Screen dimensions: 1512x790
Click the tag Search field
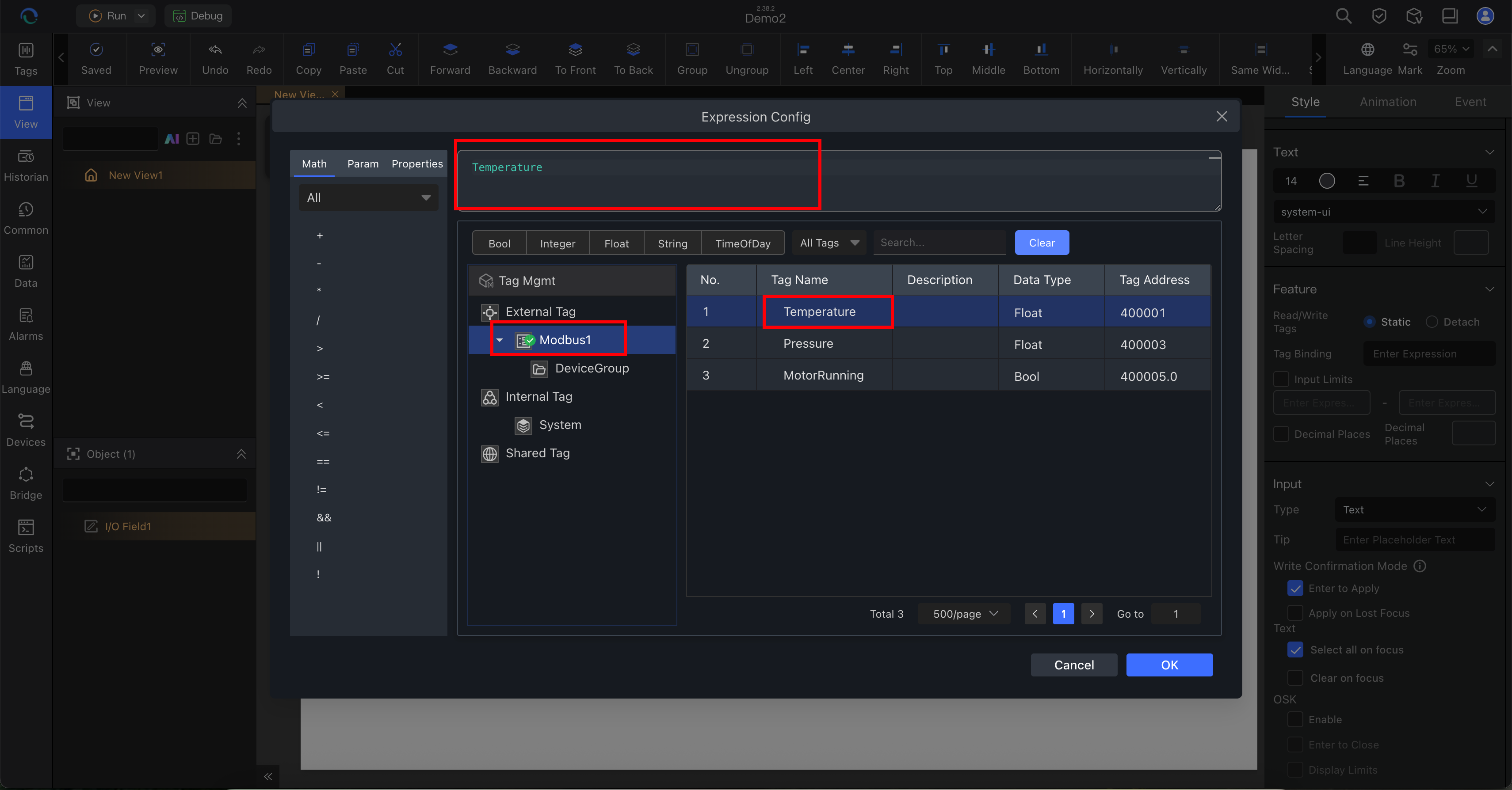[939, 243]
